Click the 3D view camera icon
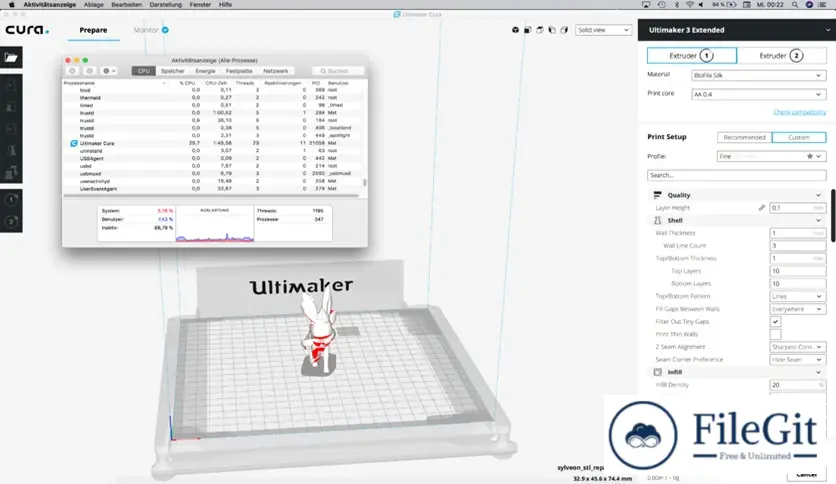836x484 pixels. (x=515, y=30)
